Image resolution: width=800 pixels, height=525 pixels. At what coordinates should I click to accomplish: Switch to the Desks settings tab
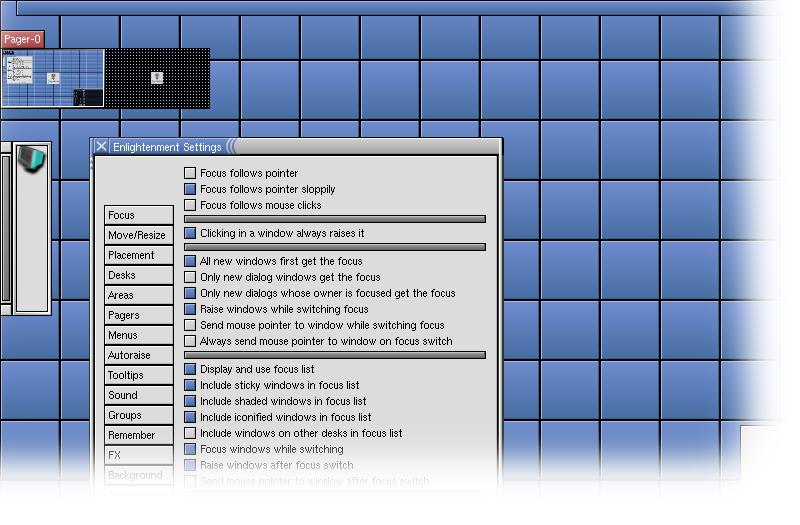[139, 275]
